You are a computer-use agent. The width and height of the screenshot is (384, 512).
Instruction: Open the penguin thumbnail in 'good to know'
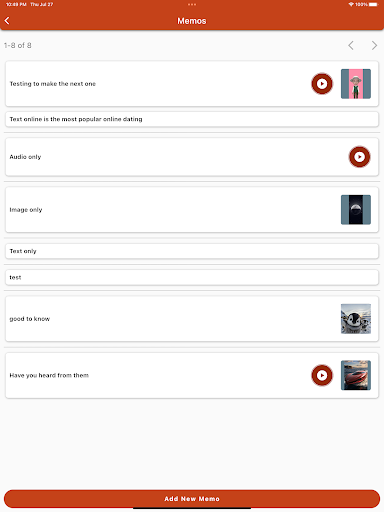356,319
